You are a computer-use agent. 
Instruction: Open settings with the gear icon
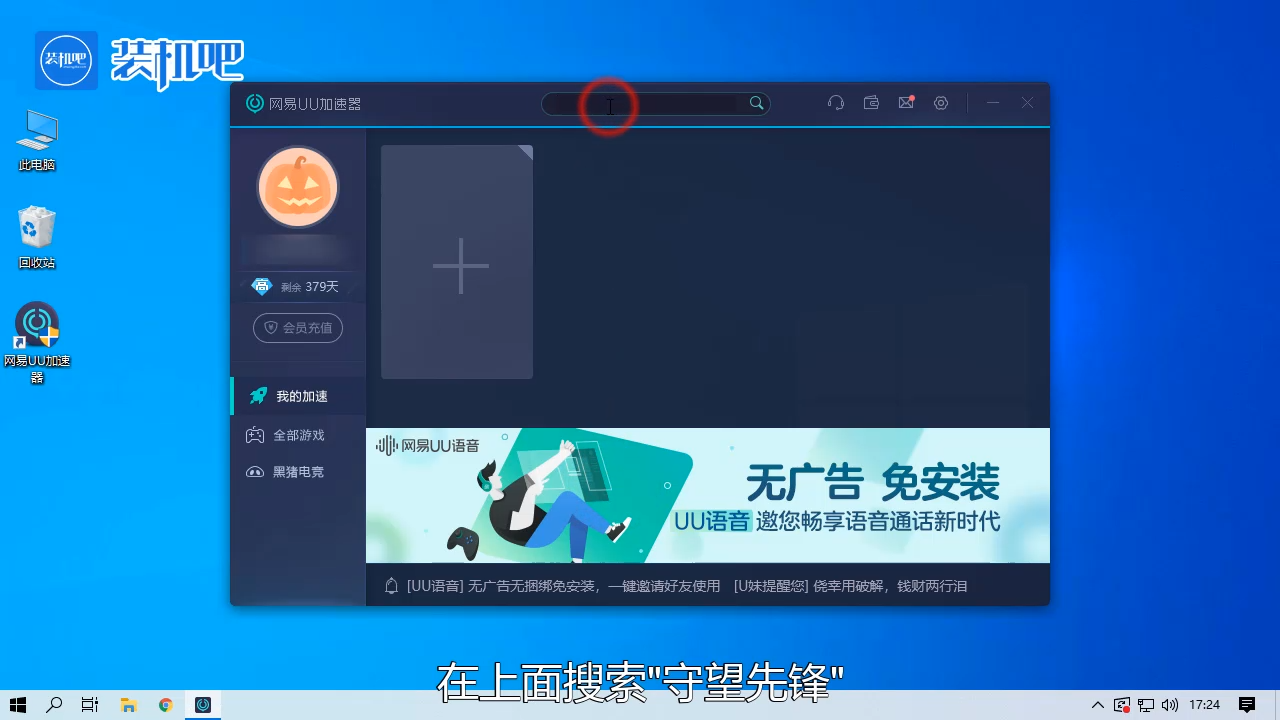tap(941, 103)
